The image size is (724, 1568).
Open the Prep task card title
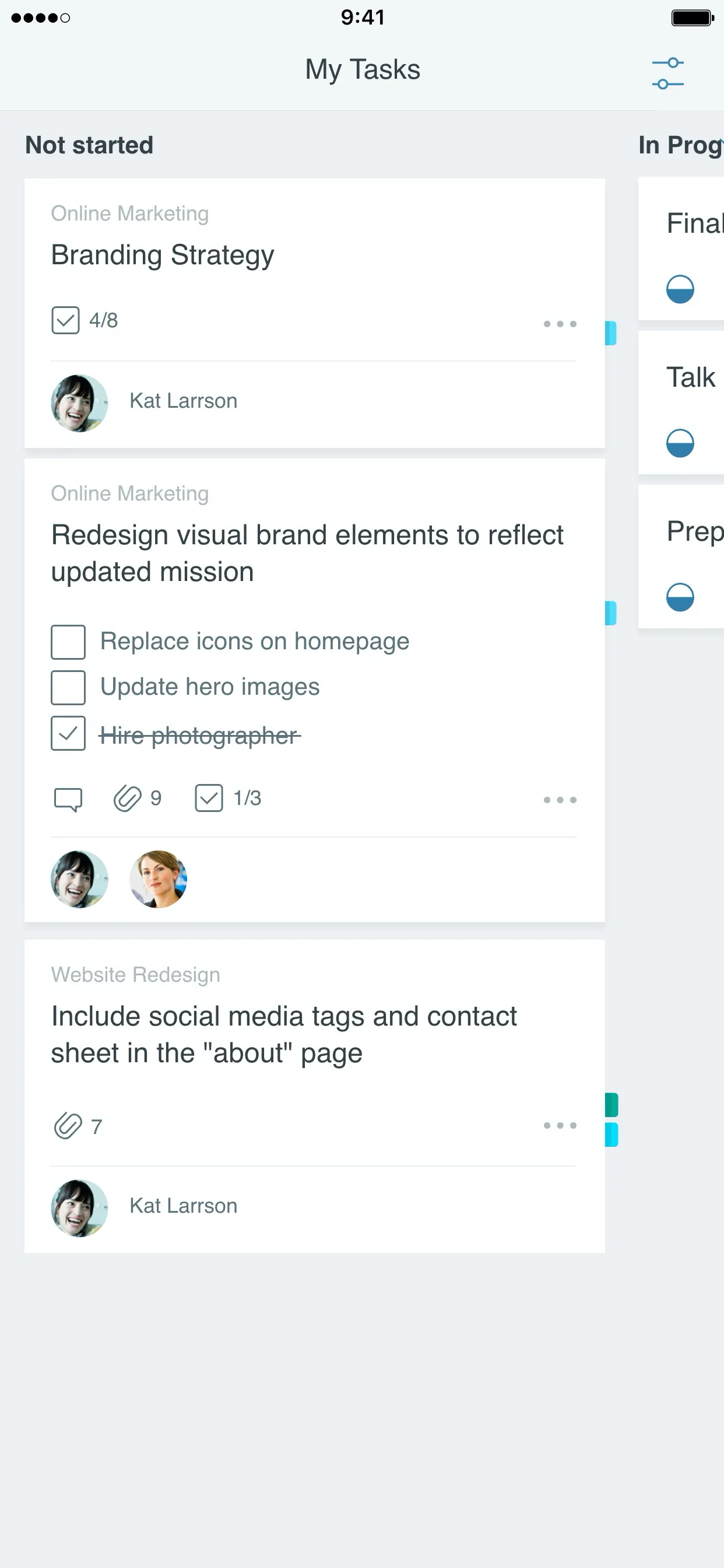tap(695, 532)
